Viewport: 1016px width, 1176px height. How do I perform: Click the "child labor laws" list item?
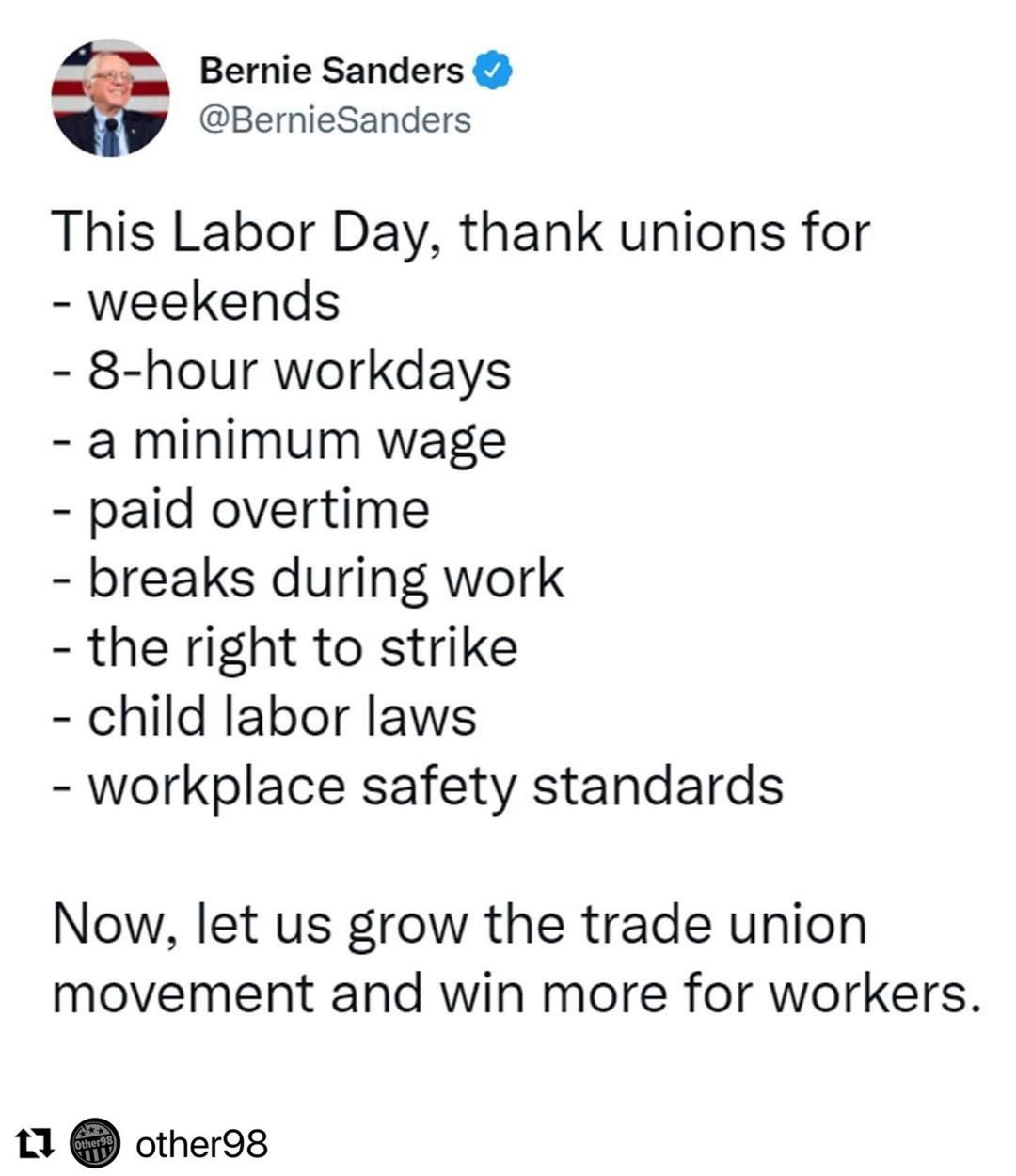click(x=282, y=716)
